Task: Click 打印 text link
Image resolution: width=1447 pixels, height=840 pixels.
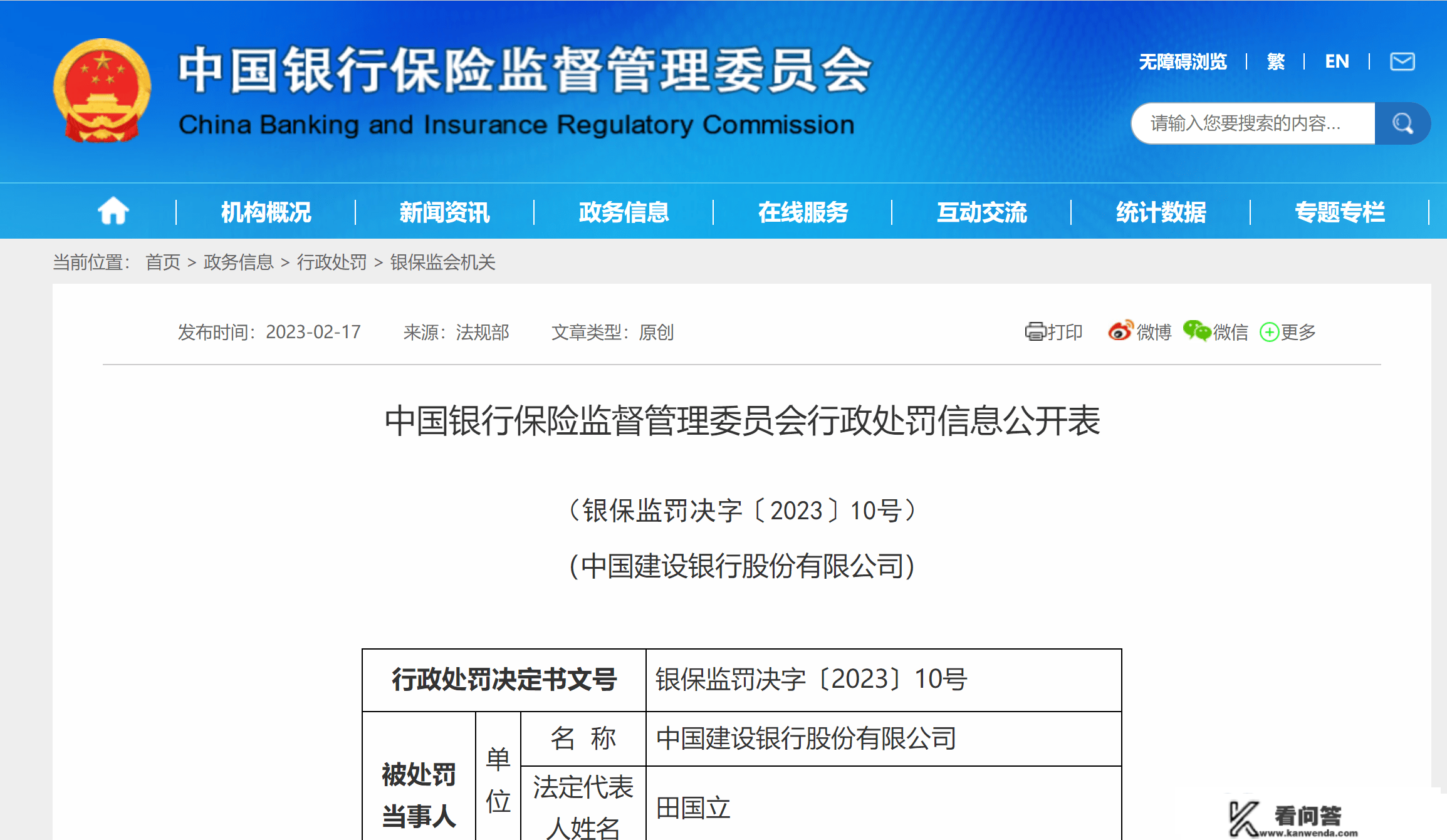Action: (x=1065, y=332)
